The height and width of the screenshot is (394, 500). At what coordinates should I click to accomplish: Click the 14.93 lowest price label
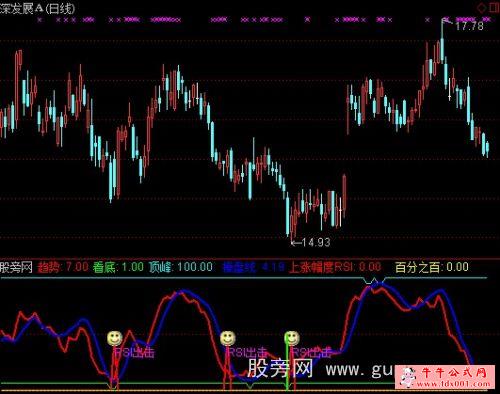(x=316, y=243)
